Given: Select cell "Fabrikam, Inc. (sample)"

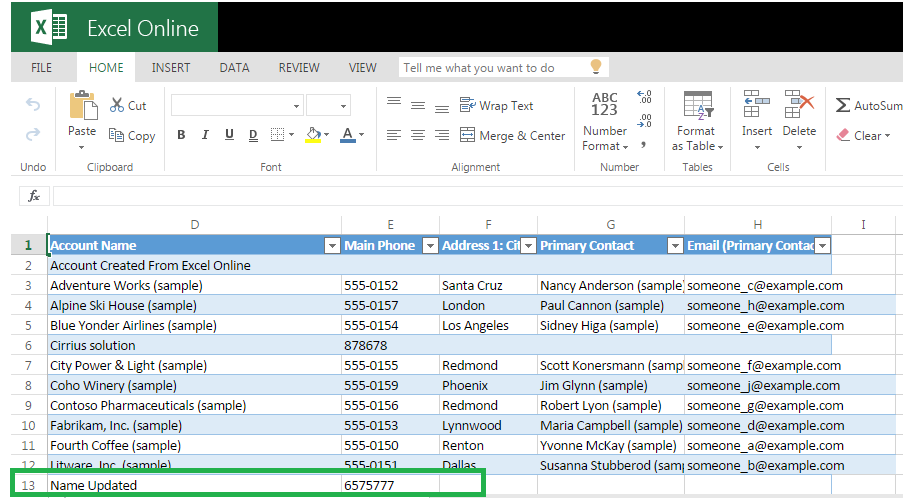Looking at the screenshot, I should coord(195,425).
